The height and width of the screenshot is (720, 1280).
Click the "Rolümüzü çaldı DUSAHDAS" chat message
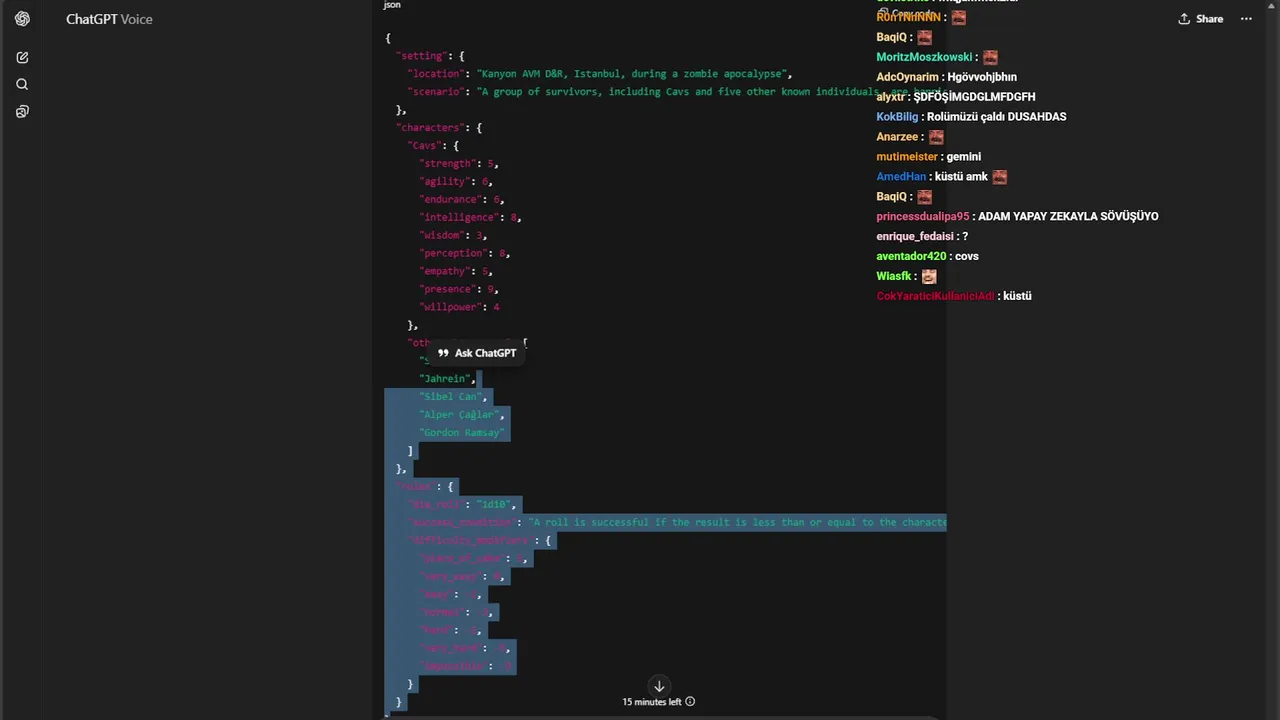997,117
